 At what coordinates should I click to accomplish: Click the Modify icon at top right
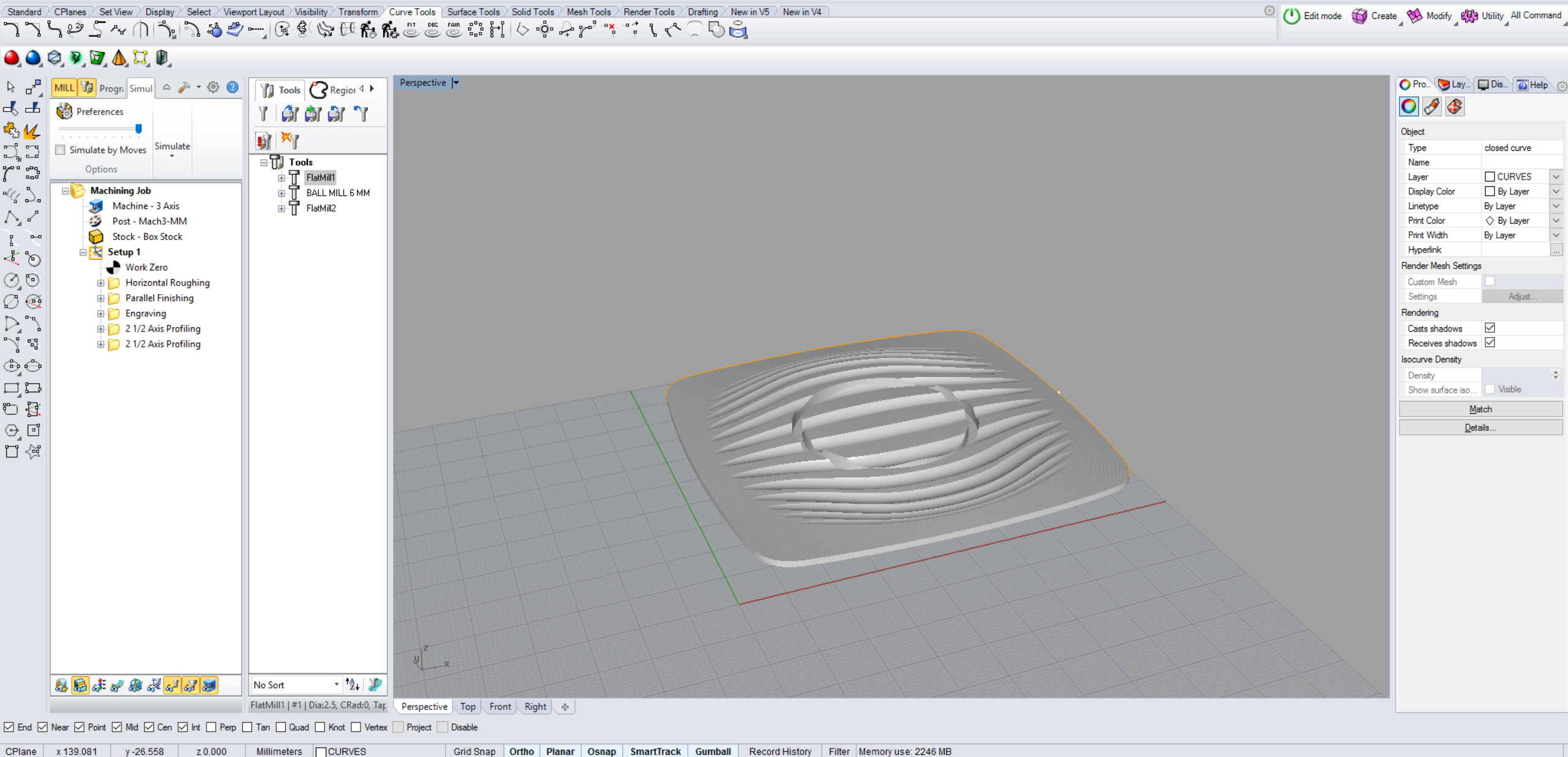click(1414, 16)
